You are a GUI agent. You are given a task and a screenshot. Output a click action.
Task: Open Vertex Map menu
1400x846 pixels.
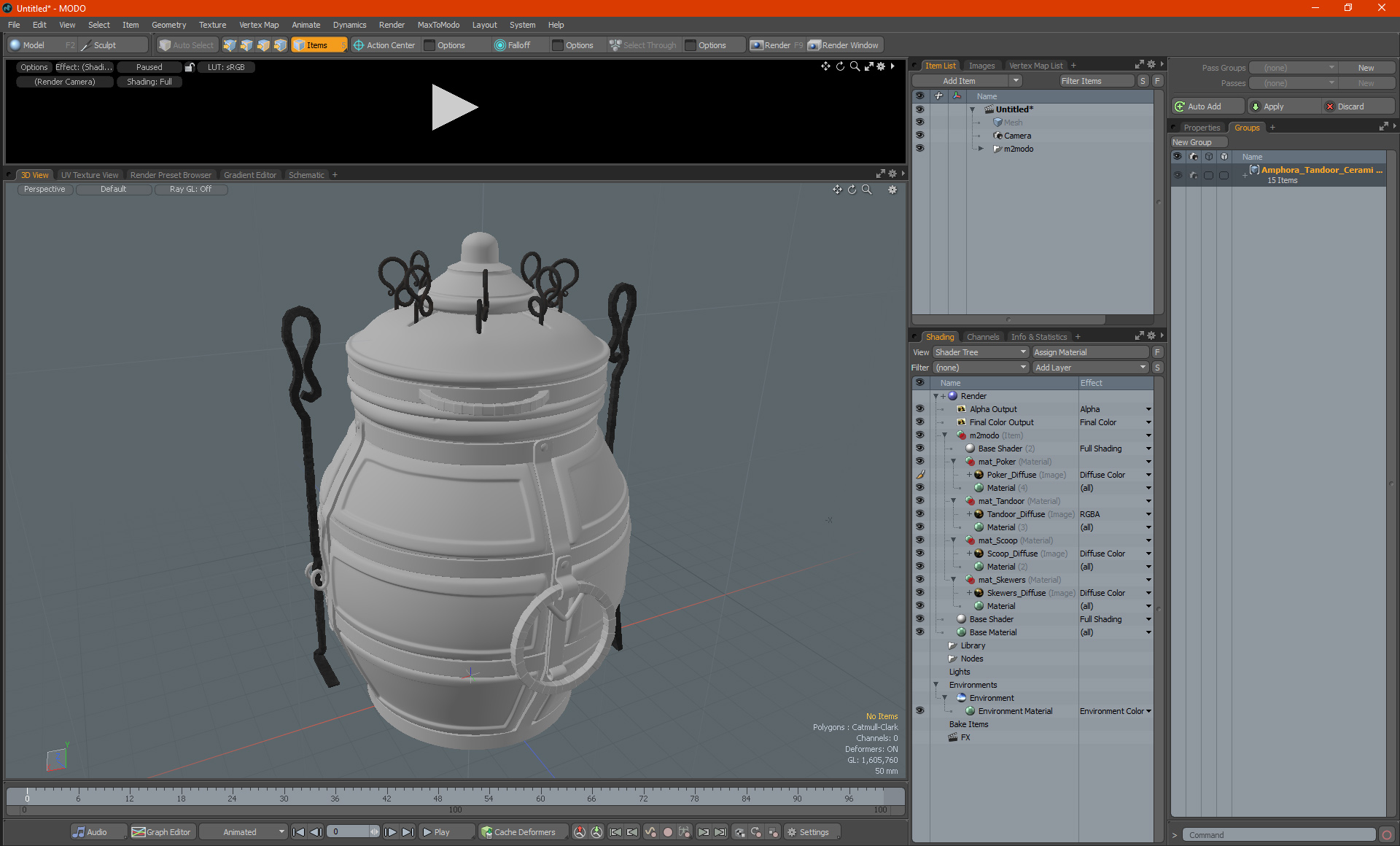click(259, 25)
